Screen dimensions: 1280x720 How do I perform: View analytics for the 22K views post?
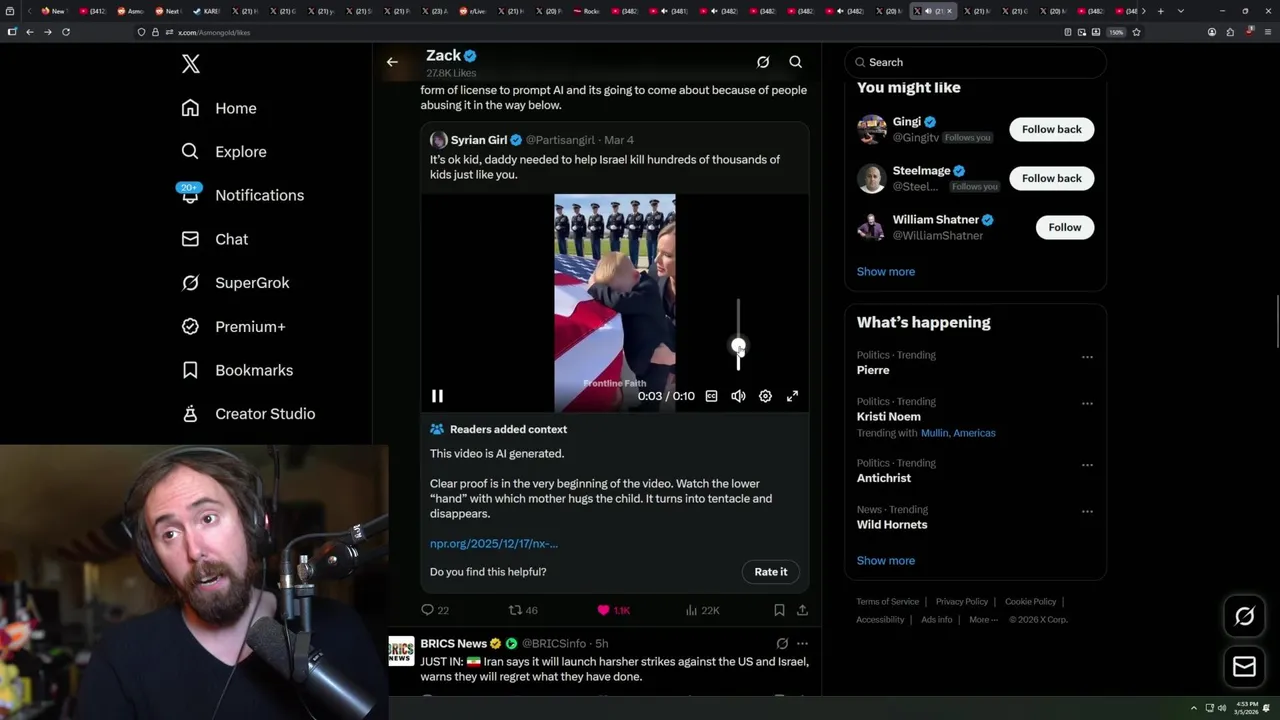702,610
